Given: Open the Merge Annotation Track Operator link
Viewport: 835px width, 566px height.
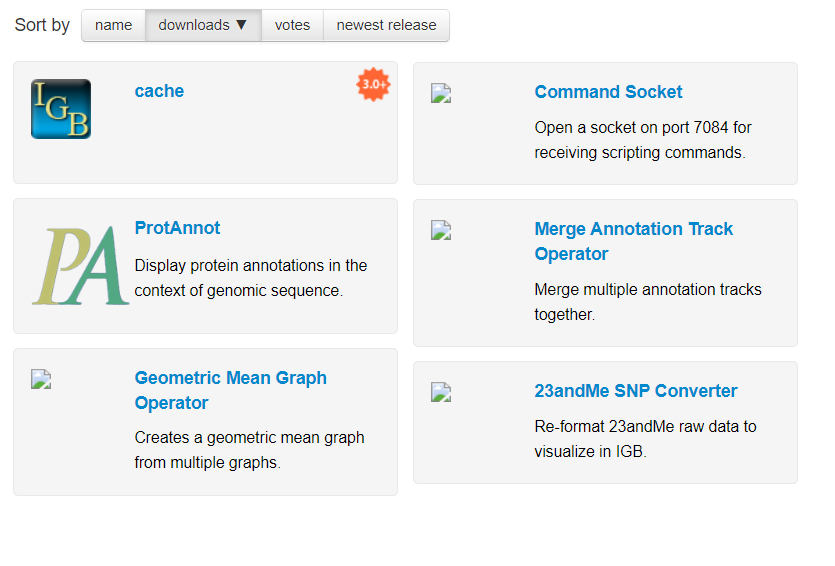Looking at the screenshot, I should 633,241.
